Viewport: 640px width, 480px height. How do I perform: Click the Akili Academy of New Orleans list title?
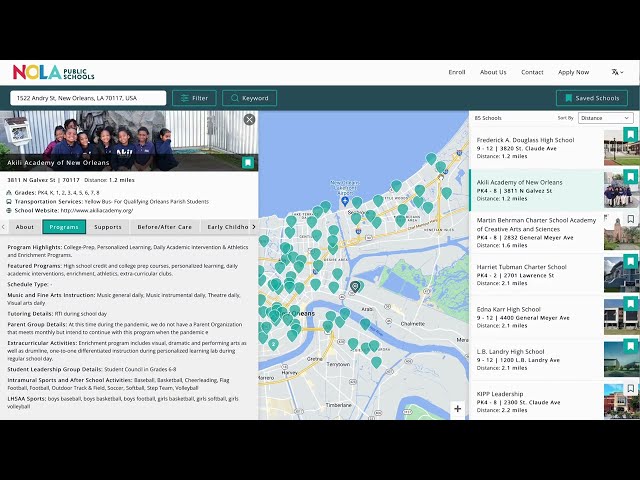point(519,182)
